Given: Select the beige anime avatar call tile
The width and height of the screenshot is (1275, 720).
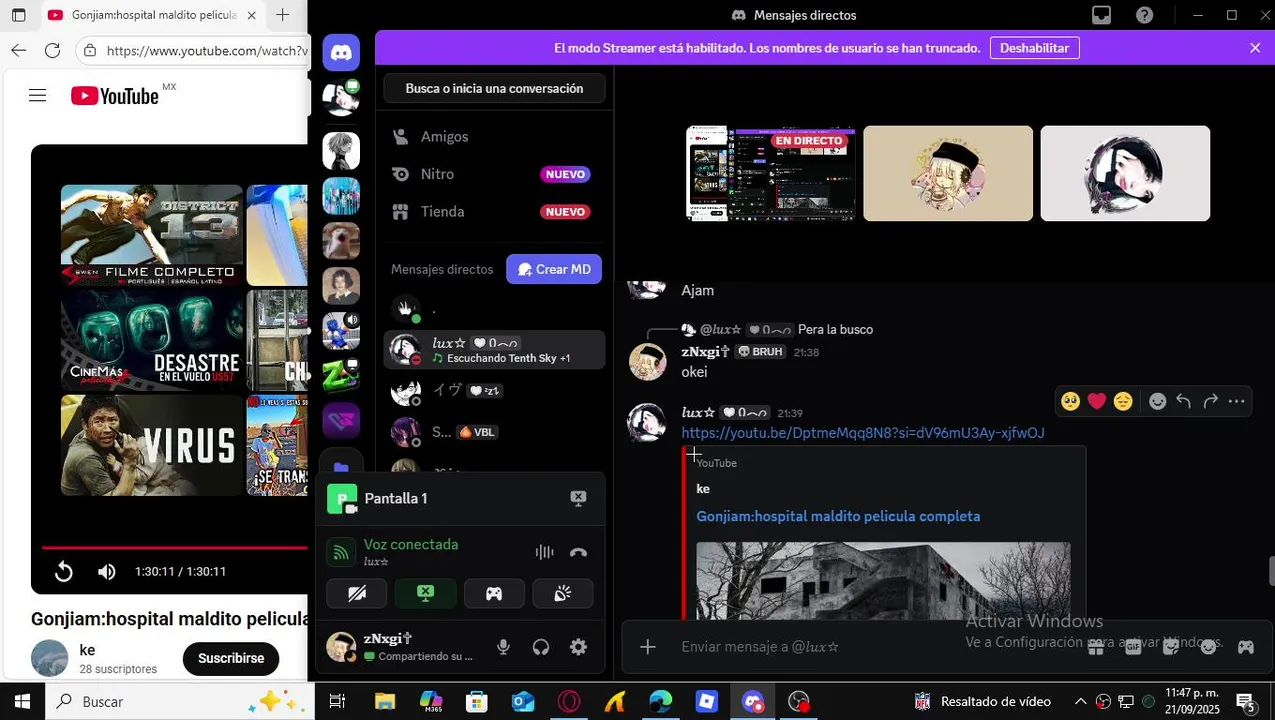Looking at the screenshot, I should [x=948, y=173].
